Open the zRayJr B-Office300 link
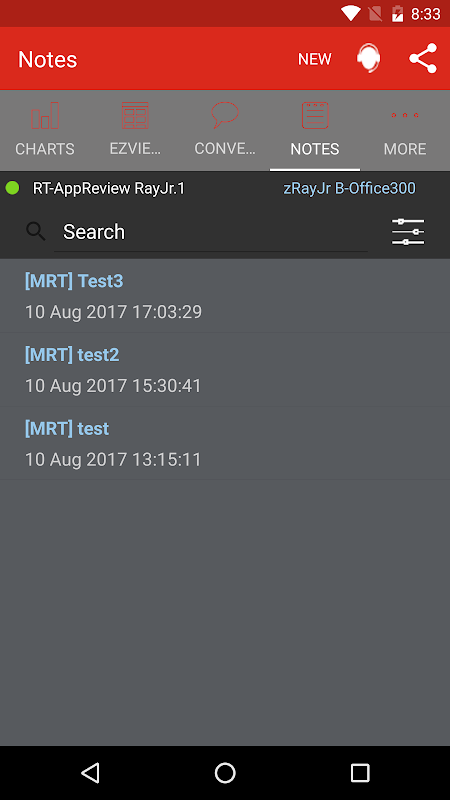This screenshot has width=450, height=800. pyautogui.click(x=349, y=188)
